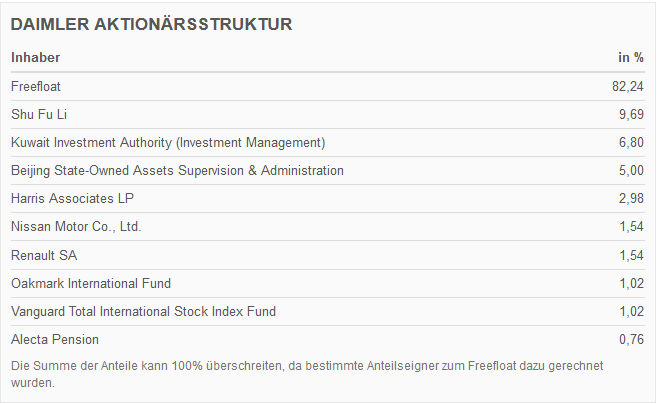The height and width of the screenshot is (404, 658).
Task: Select Vanguard Total International Stock Index Fund
Action: [143, 311]
